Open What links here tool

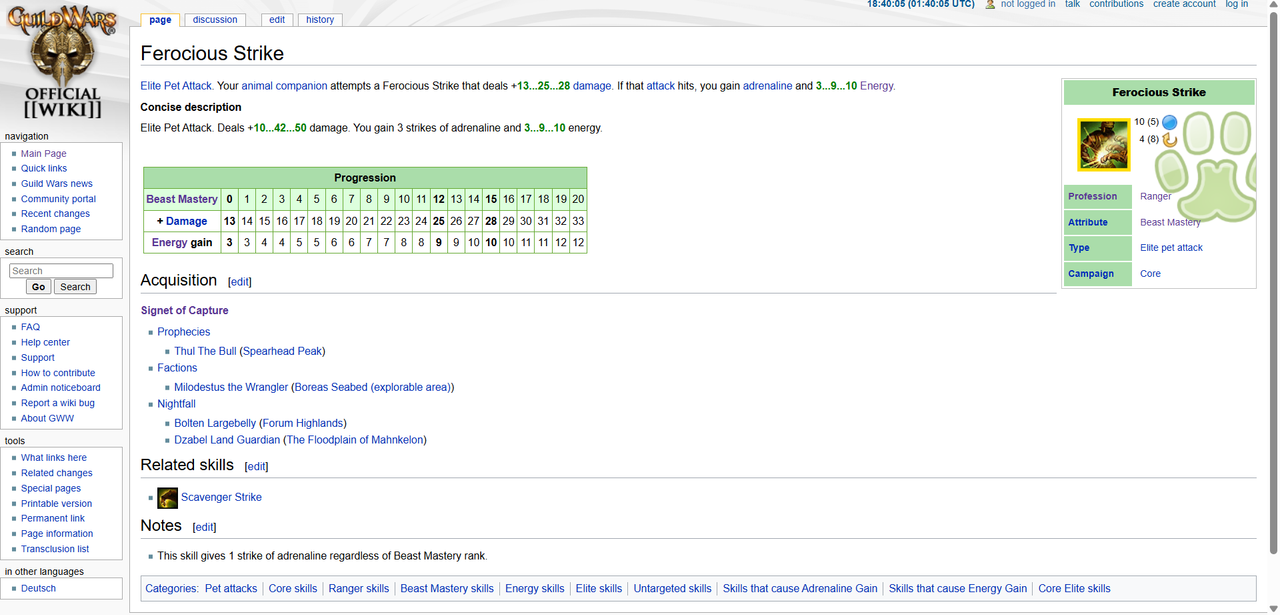click(x=54, y=458)
